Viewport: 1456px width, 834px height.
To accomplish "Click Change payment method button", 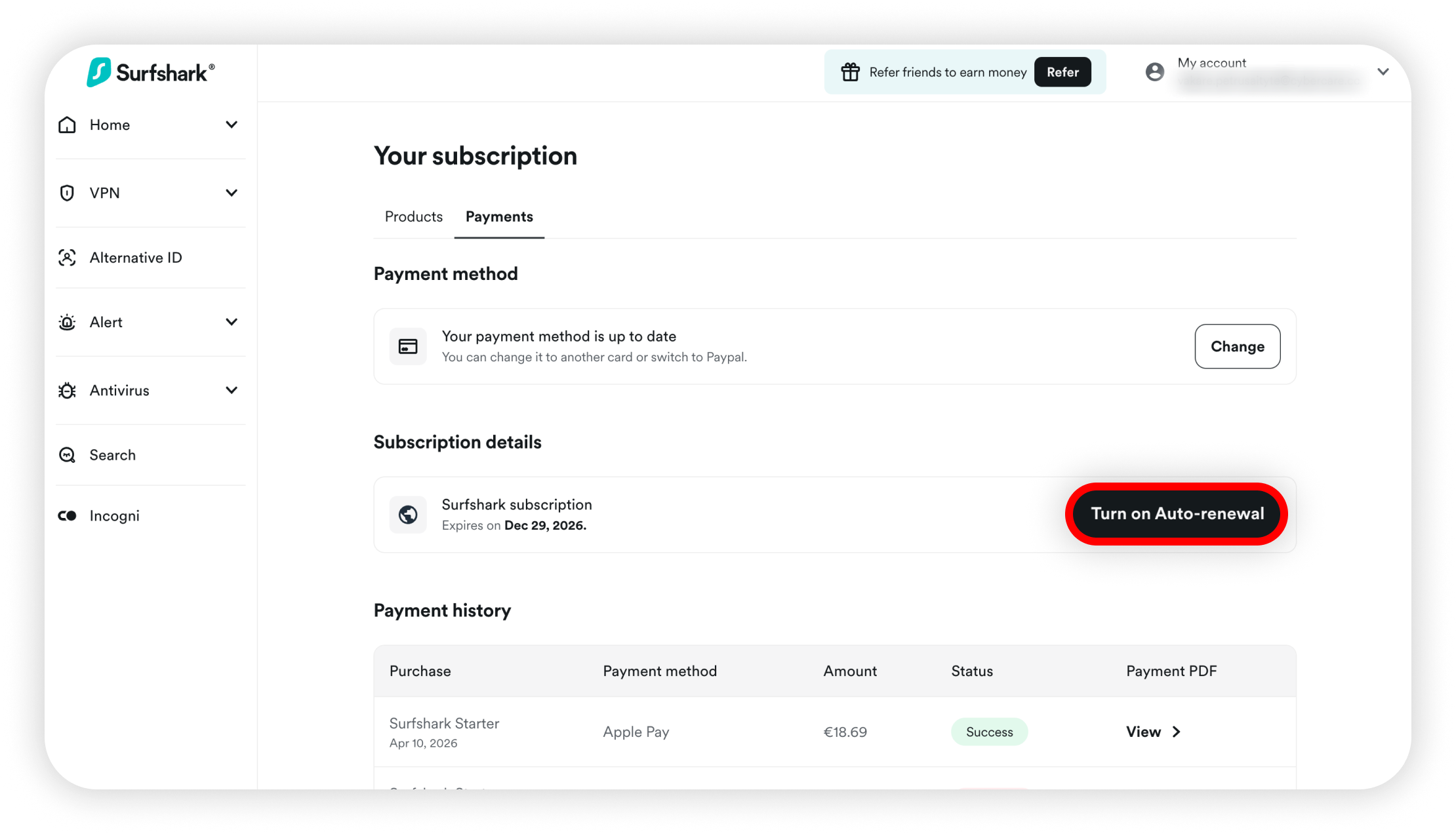I will [x=1237, y=346].
